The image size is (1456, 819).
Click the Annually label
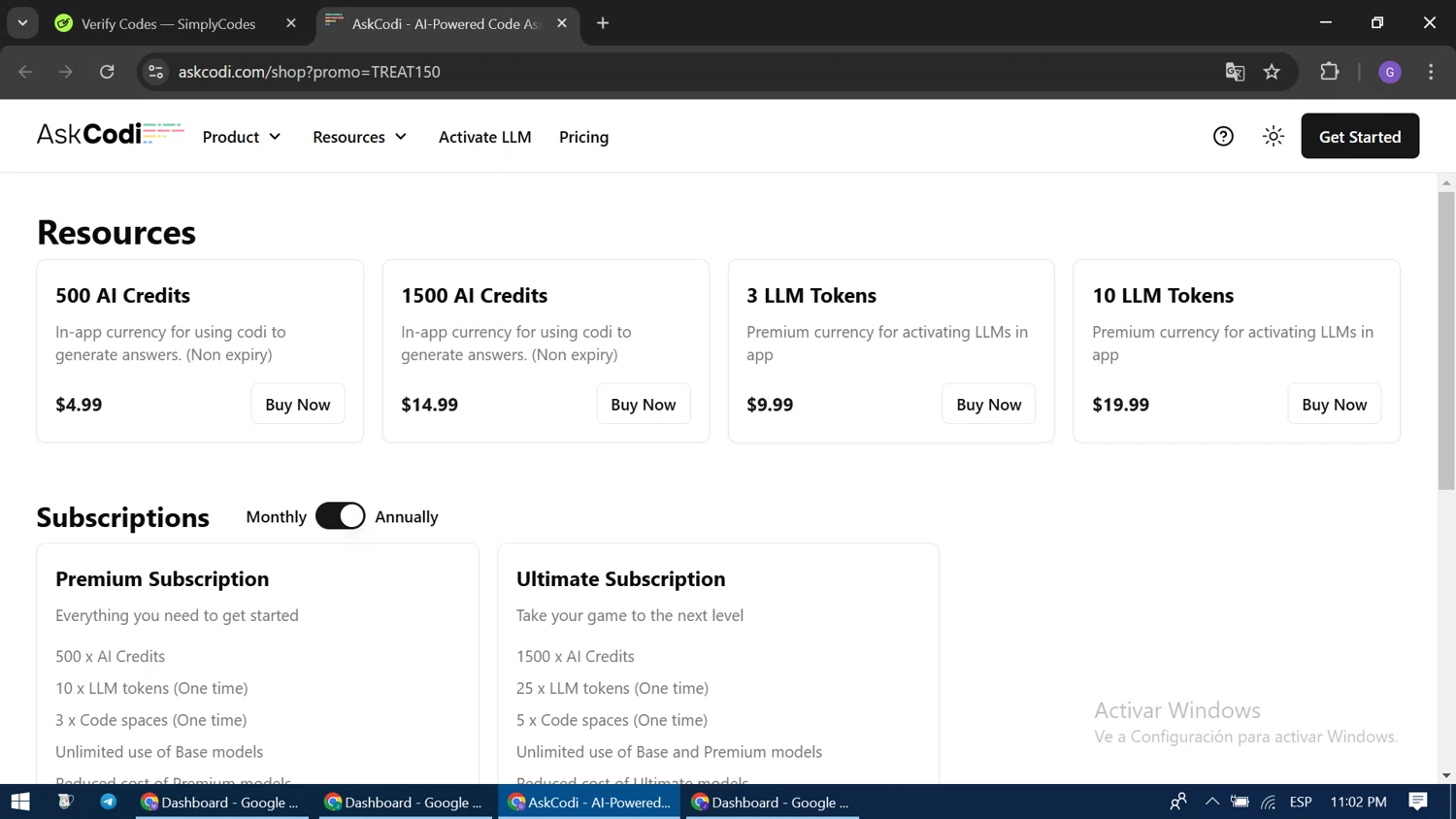click(x=407, y=517)
